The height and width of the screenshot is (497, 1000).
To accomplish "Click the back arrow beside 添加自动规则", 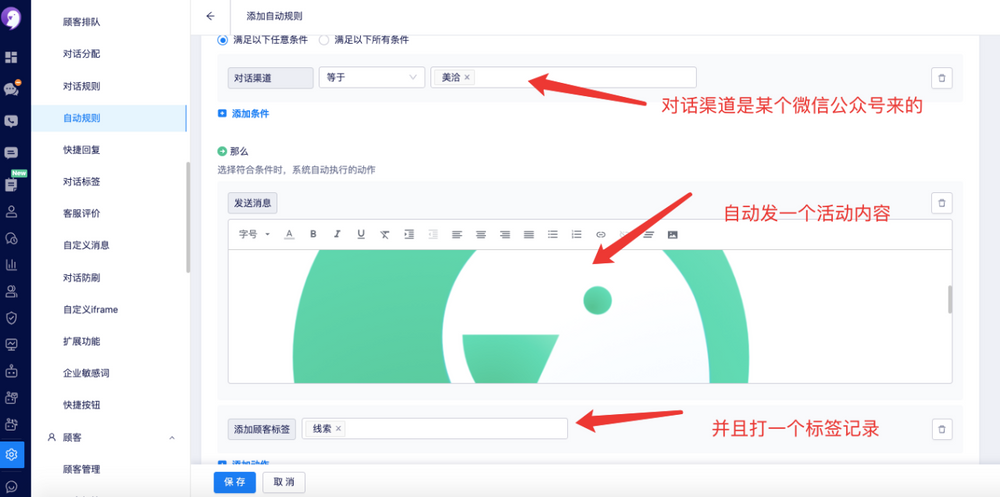I will (x=210, y=16).
